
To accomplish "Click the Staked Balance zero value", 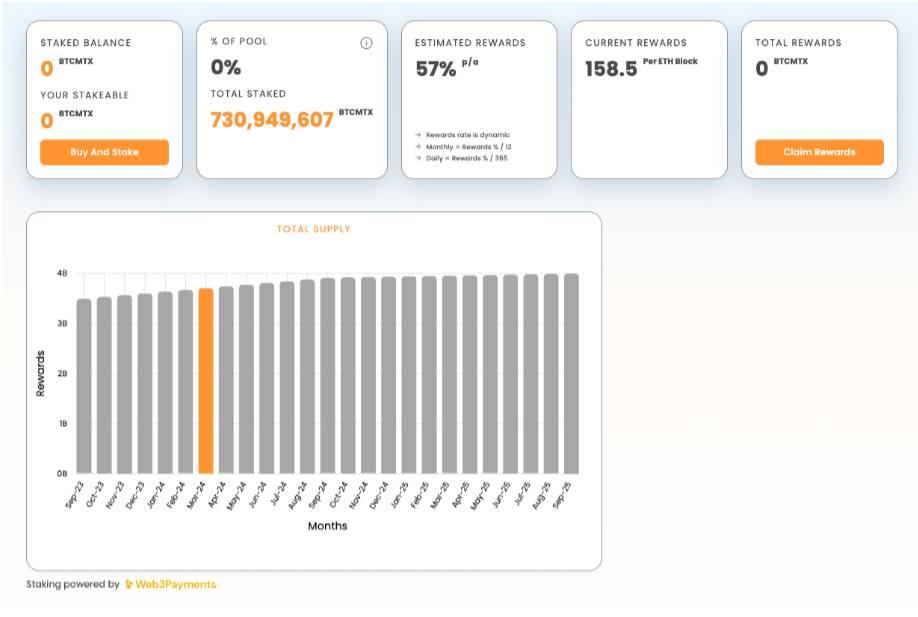I will click(x=47, y=68).
